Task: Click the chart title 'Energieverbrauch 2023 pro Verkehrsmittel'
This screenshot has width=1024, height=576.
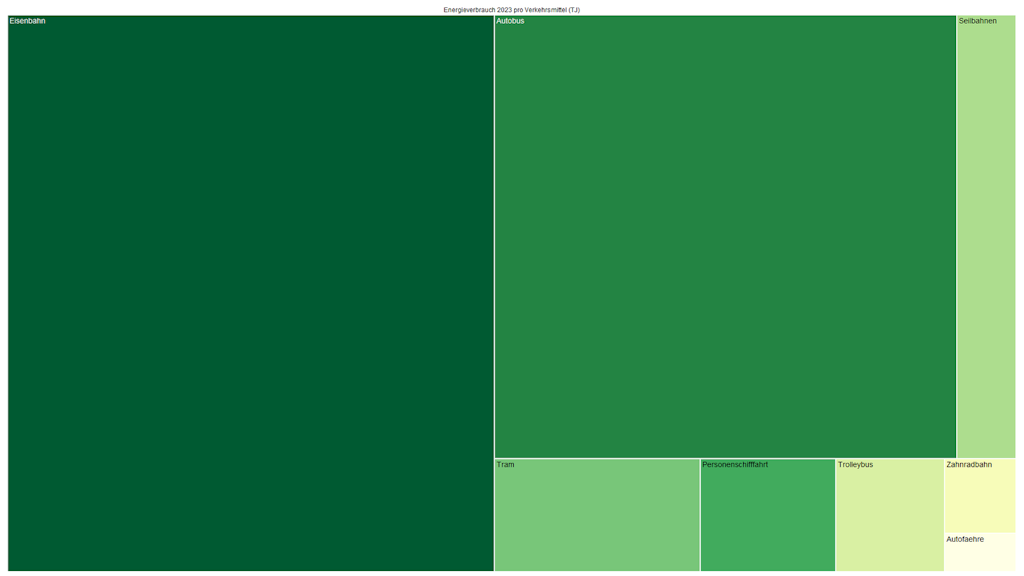Action: (511, 10)
